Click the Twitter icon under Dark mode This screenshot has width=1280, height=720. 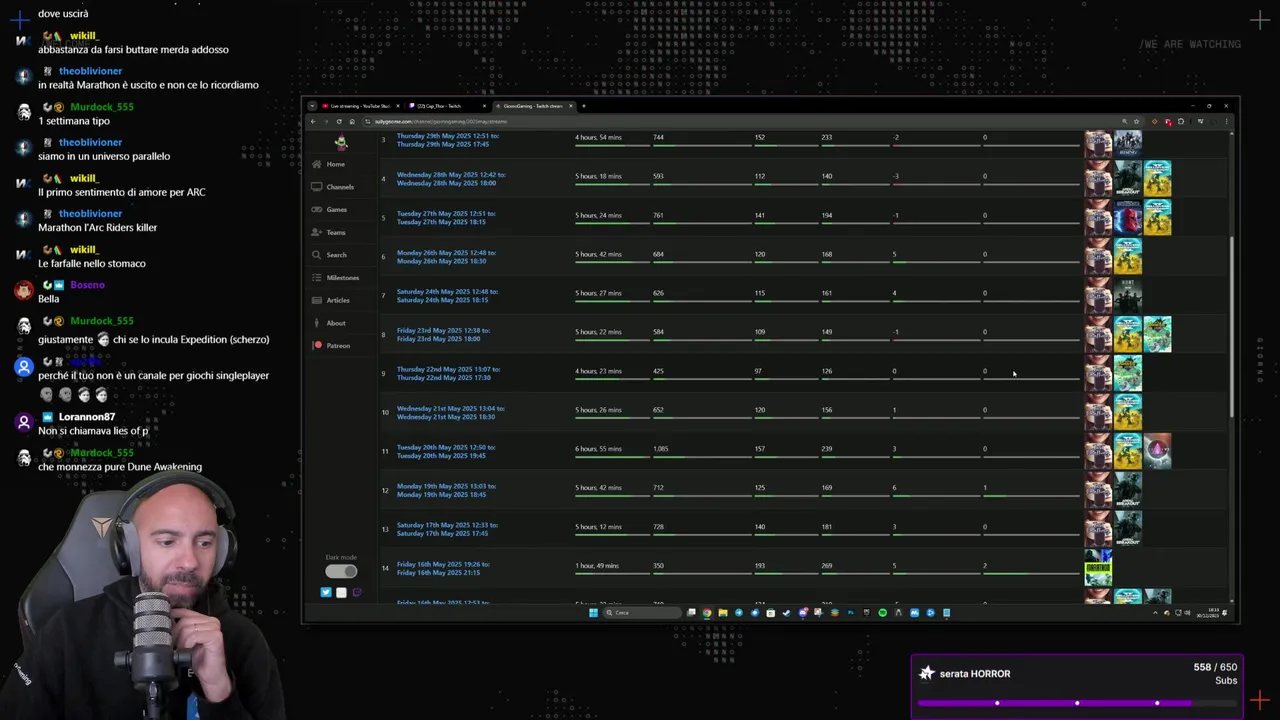pyautogui.click(x=326, y=592)
